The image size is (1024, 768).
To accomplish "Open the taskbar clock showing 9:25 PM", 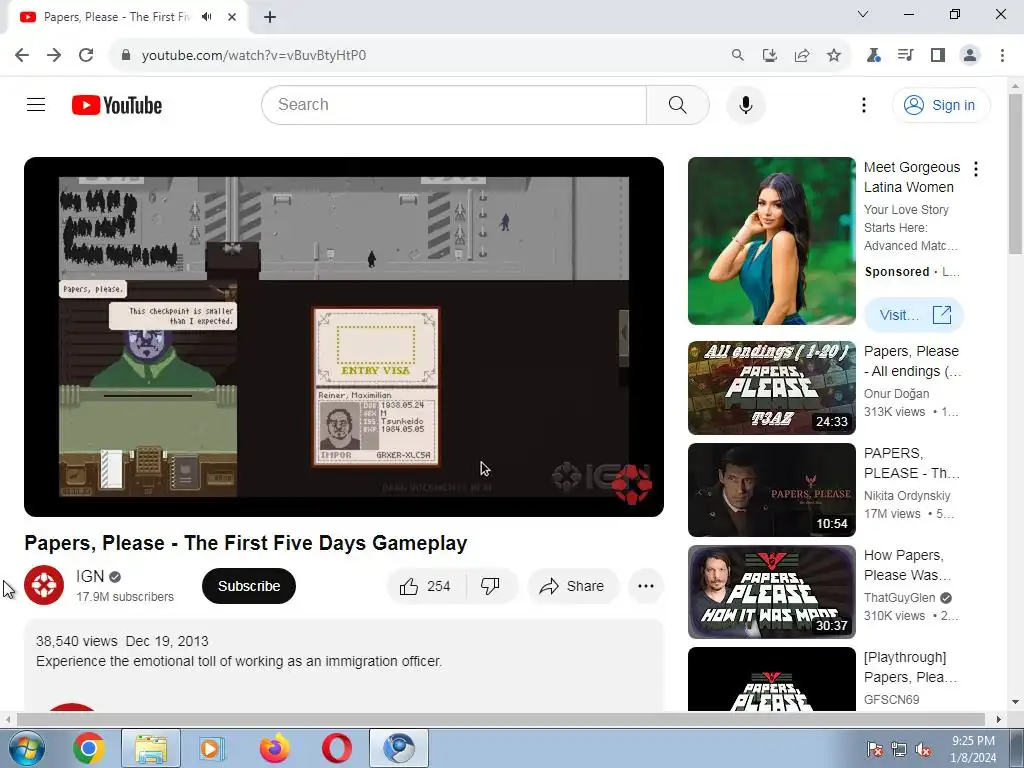I will (x=973, y=749).
